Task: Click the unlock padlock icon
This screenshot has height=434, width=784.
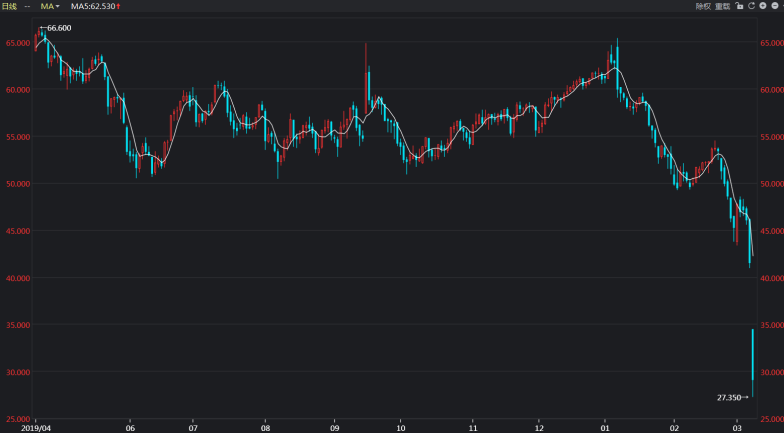Action: pyautogui.click(x=739, y=6)
